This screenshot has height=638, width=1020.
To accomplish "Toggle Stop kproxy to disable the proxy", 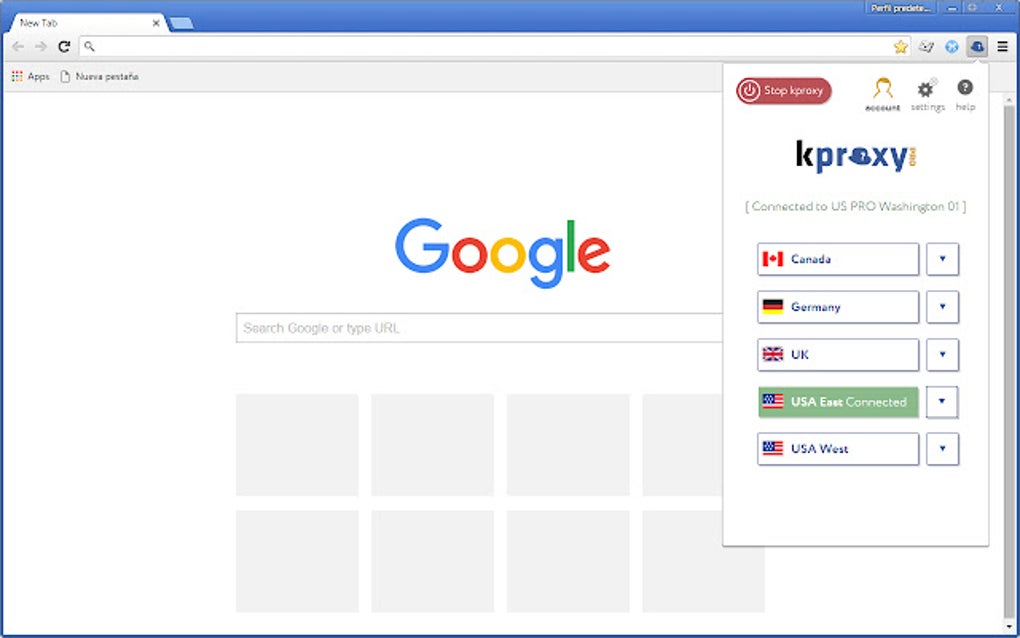I will pyautogui.click(x=783, y=90).
